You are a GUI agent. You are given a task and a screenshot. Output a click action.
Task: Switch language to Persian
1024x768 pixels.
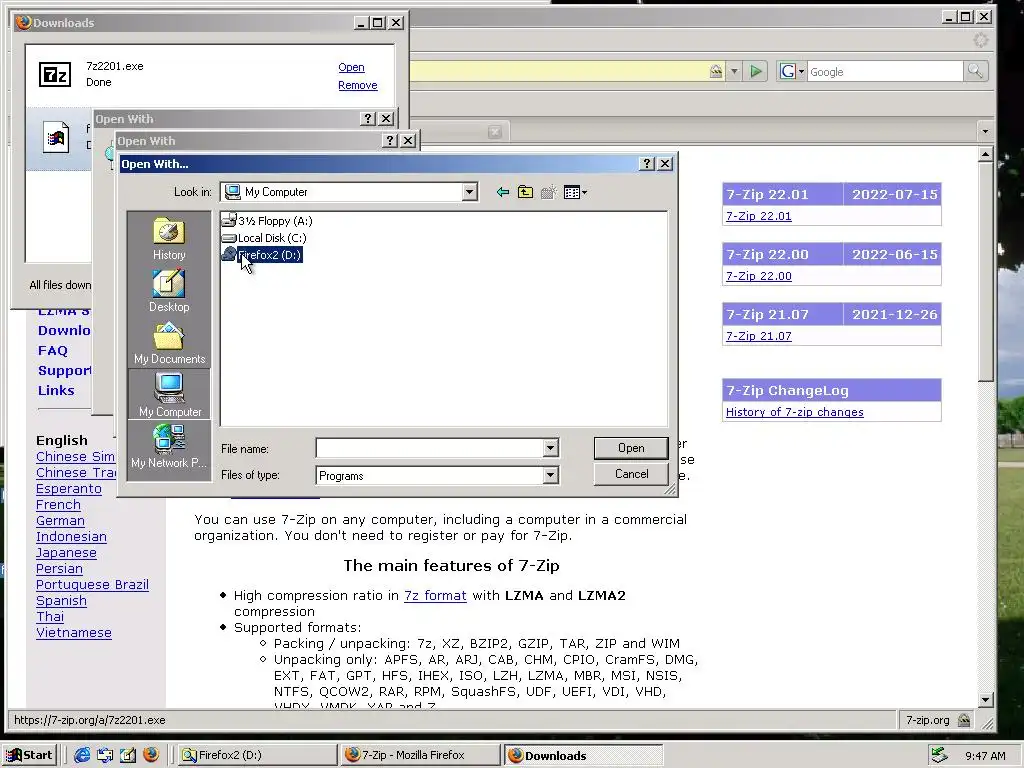click(59, 569)
